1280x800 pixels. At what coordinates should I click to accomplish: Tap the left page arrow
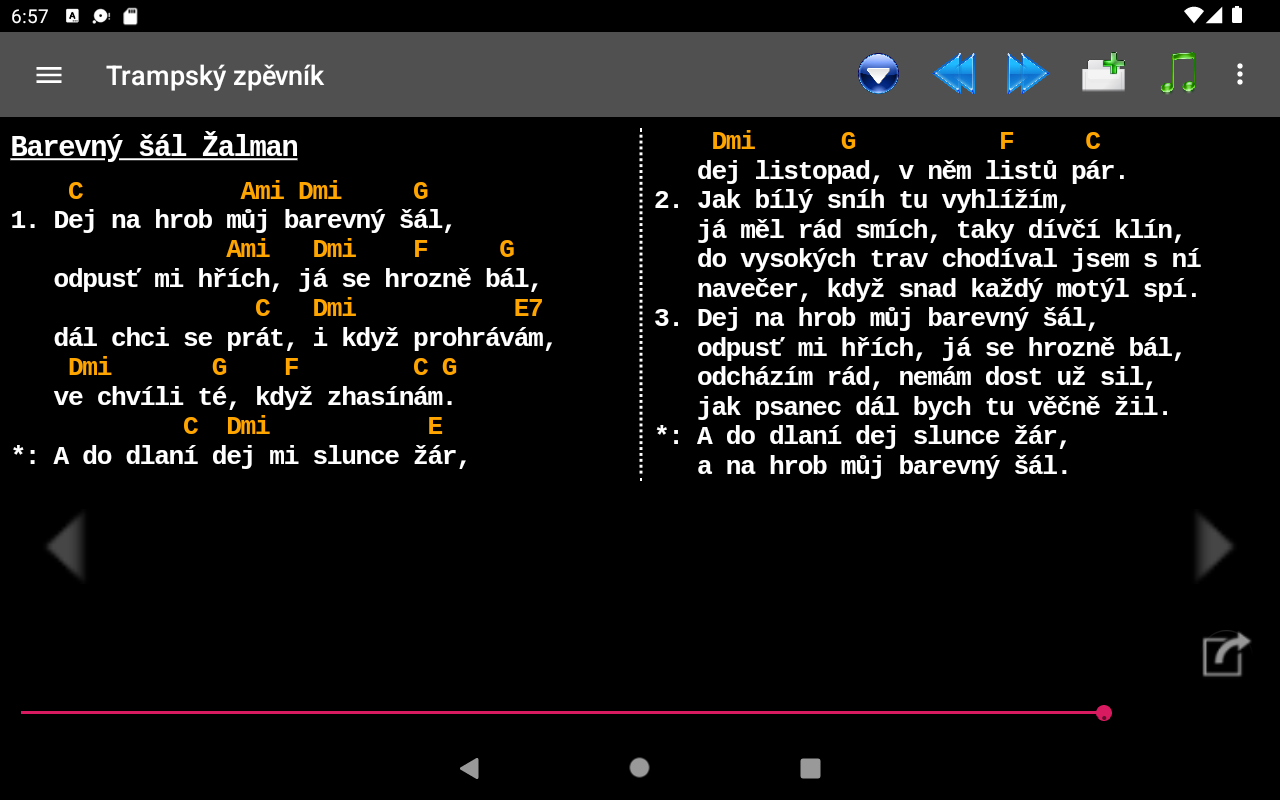(65, 546)
